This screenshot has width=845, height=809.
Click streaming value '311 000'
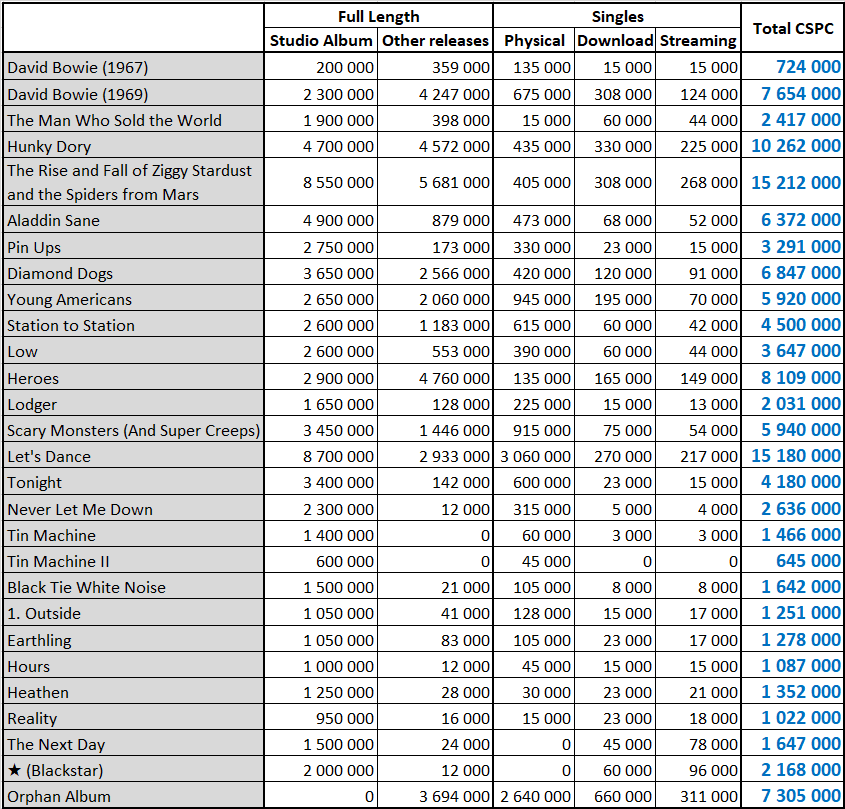point(709,797)
